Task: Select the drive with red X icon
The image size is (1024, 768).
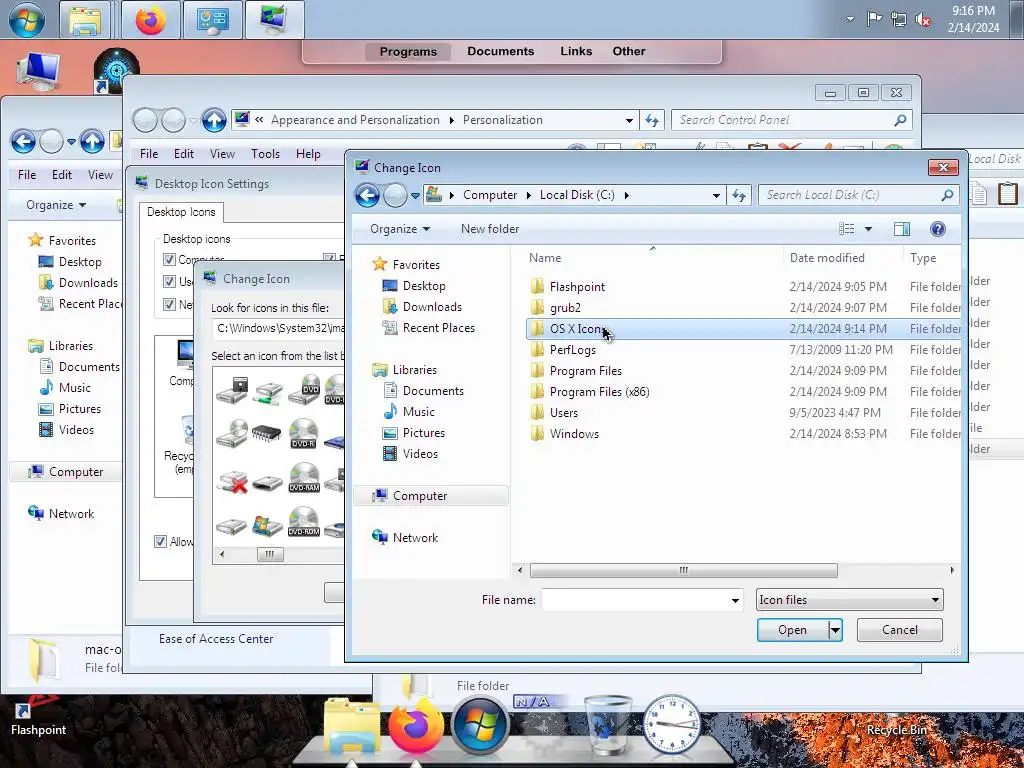Action: pos(232,481)
